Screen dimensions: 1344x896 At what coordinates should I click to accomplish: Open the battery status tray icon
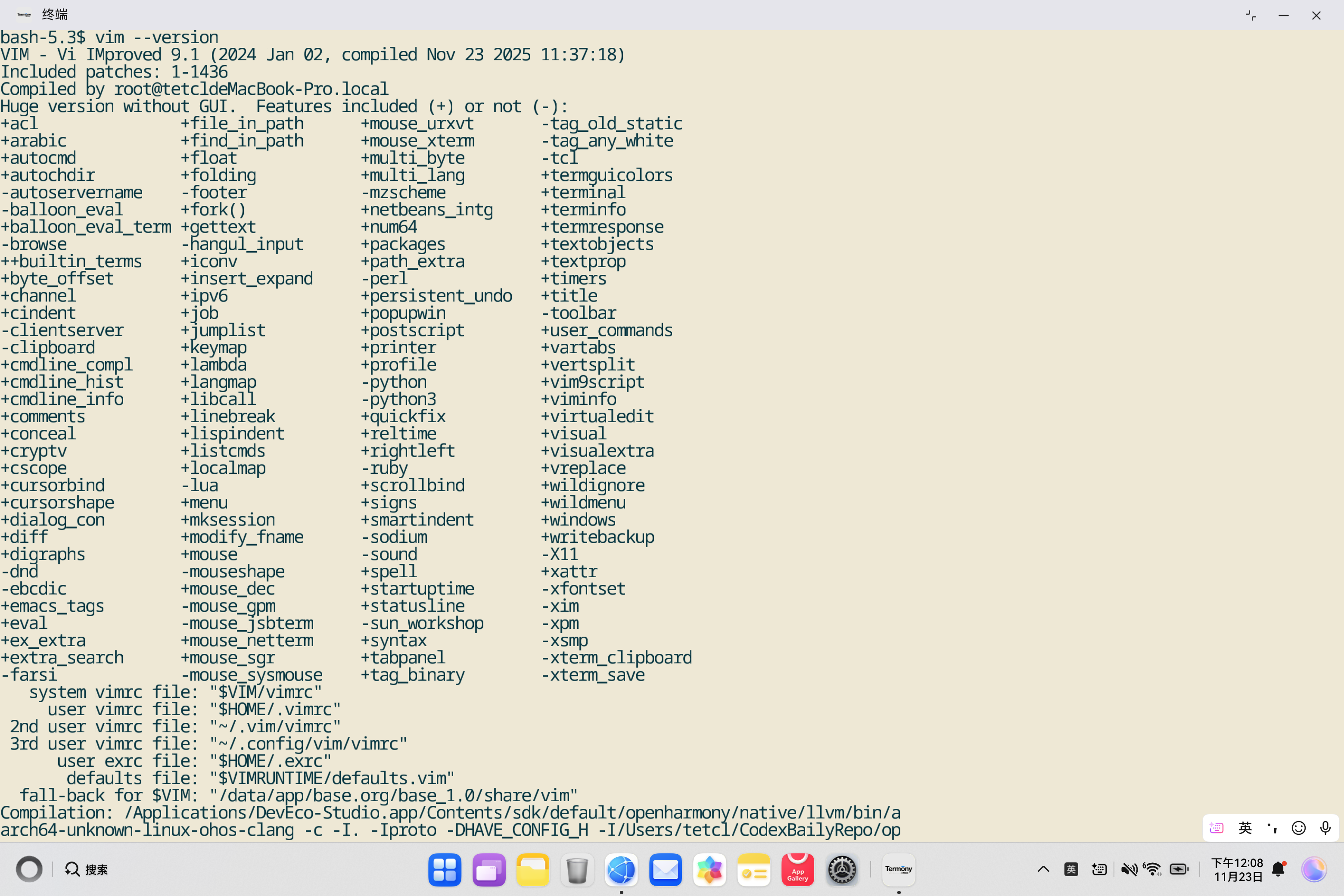[1179, 870]
